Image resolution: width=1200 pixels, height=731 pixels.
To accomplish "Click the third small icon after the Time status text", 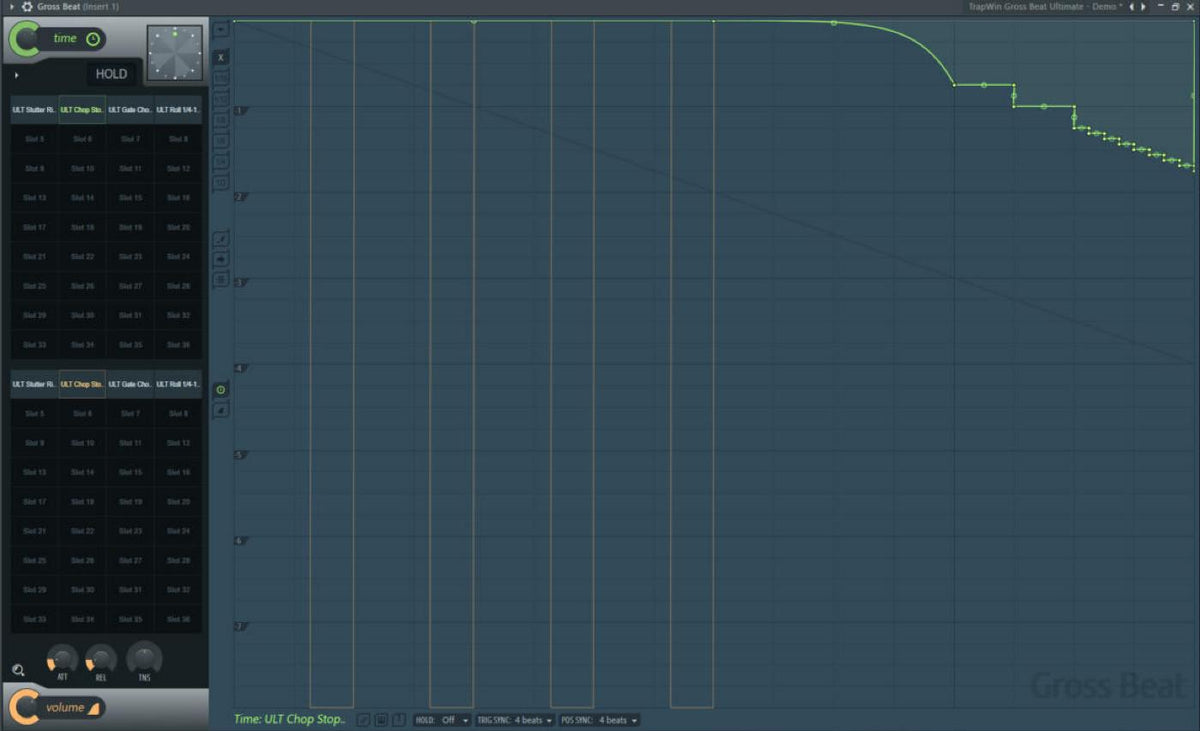I will (399, 720).
